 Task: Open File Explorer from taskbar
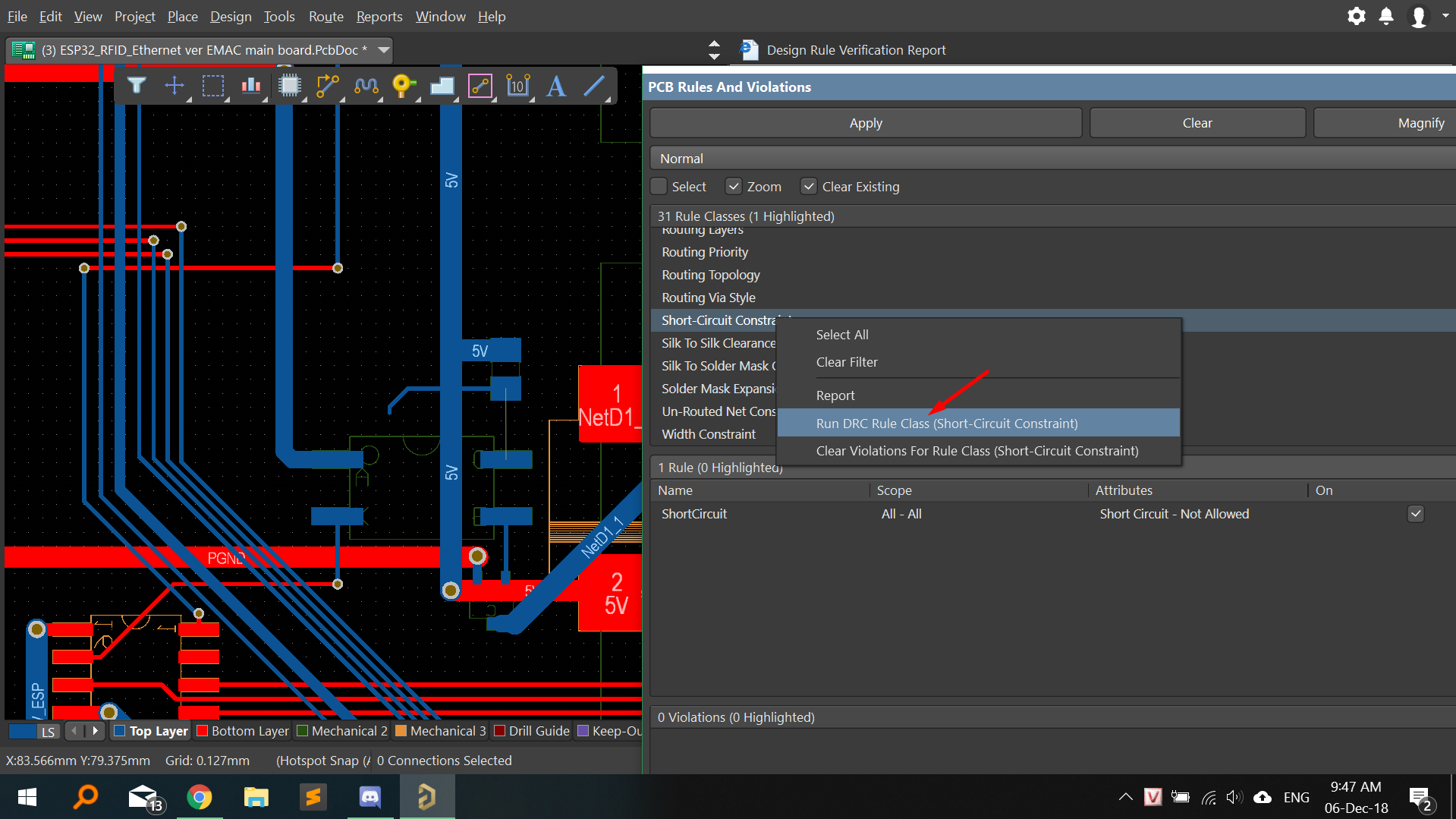(256, 797)
